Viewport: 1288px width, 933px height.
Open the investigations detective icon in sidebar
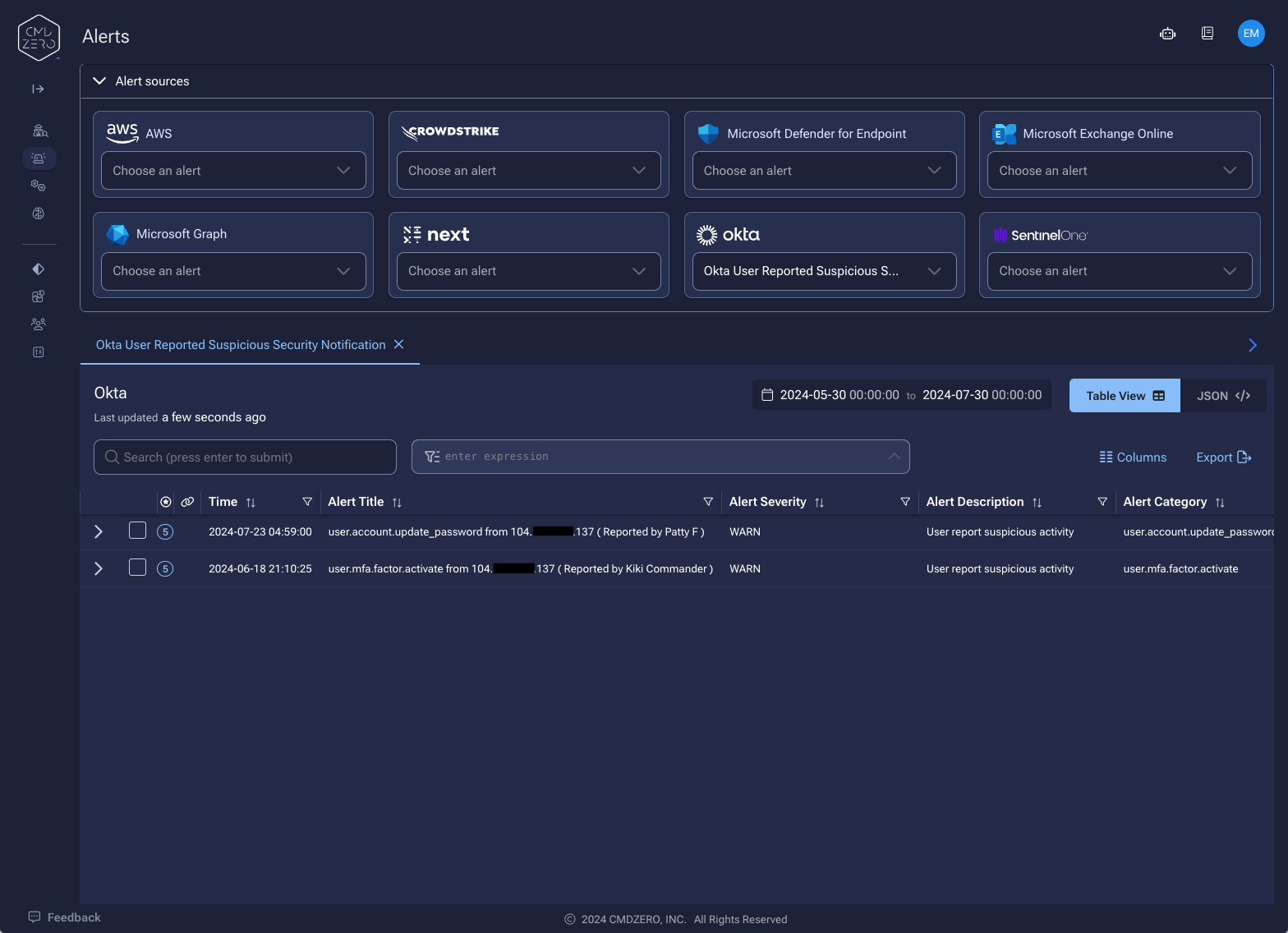pyautogui.click(x=39, y=131)
